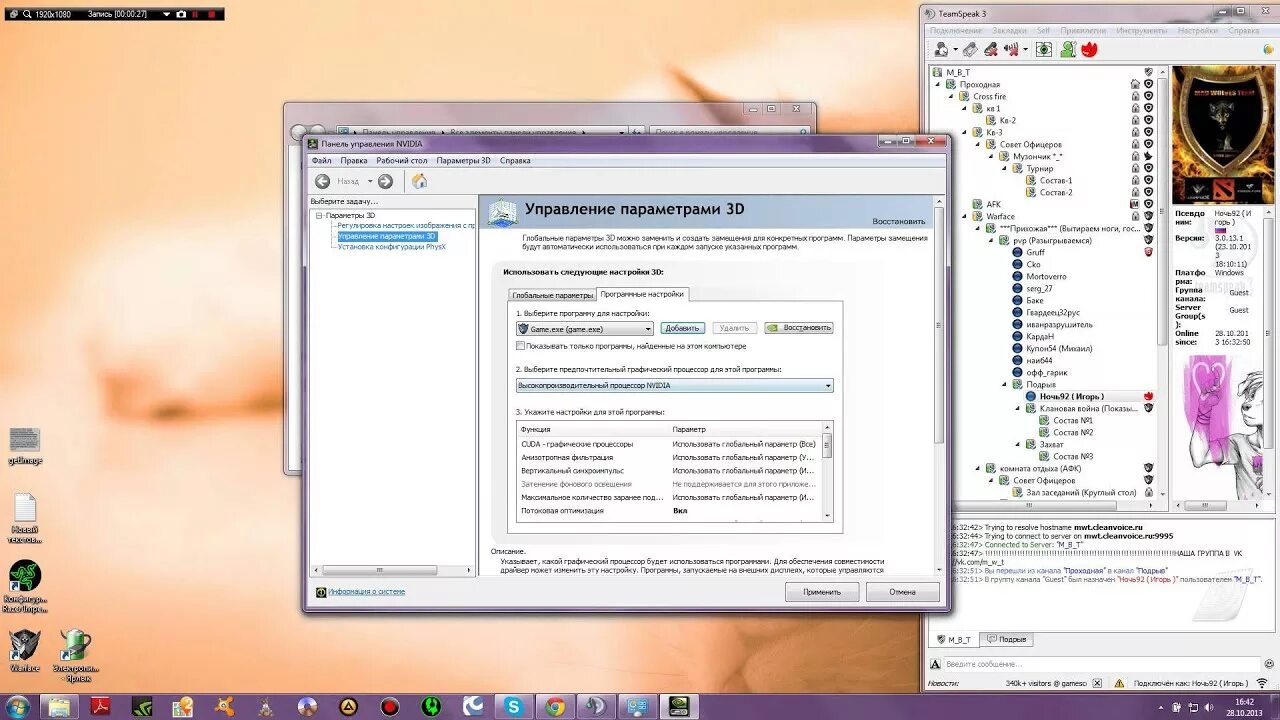Click header 'Восстановить' link

(899, 221)
